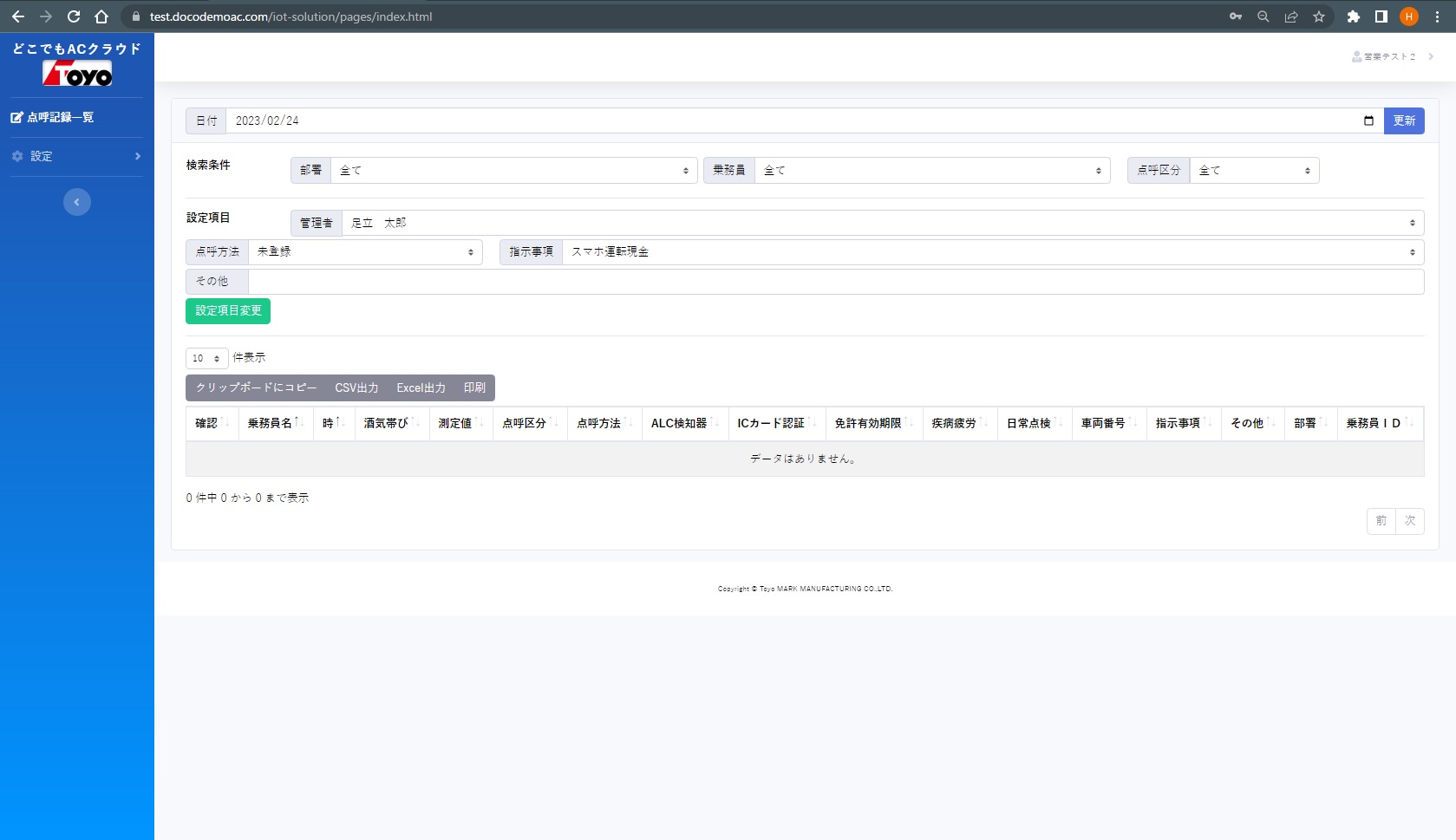
Task: Open the date picker calendar icon
Action: tap(1368, 120)
